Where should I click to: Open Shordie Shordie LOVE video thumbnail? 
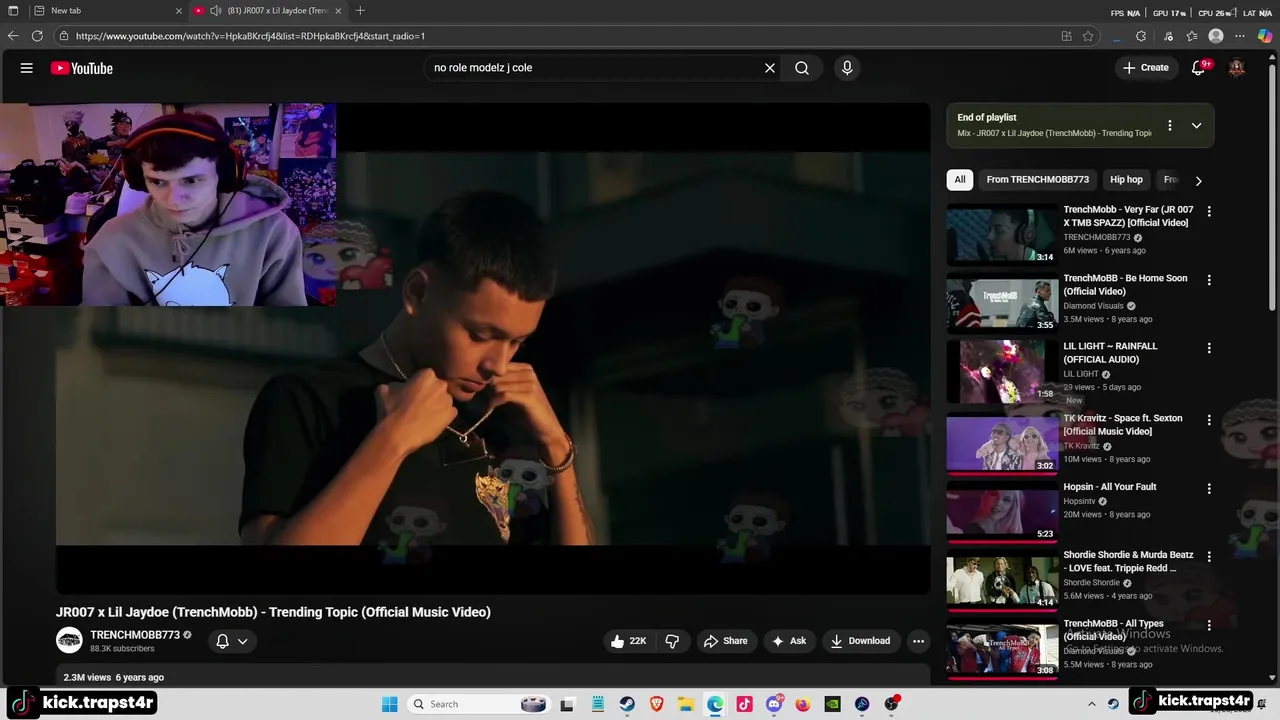(x=1002, y=580)
